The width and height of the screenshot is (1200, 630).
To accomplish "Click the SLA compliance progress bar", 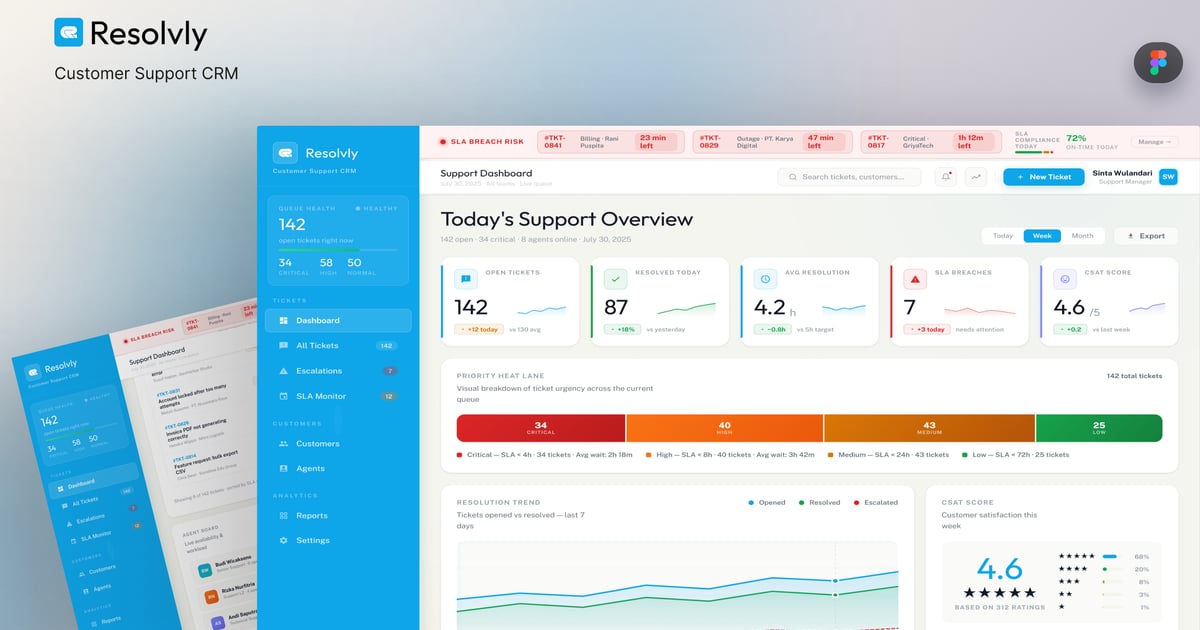I will [1034, 152].
